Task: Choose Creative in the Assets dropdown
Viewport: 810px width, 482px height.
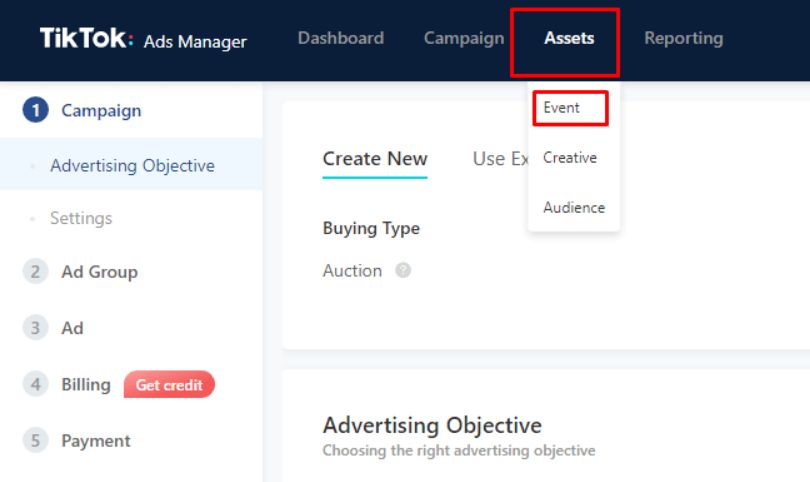Action: coord(570,158)
